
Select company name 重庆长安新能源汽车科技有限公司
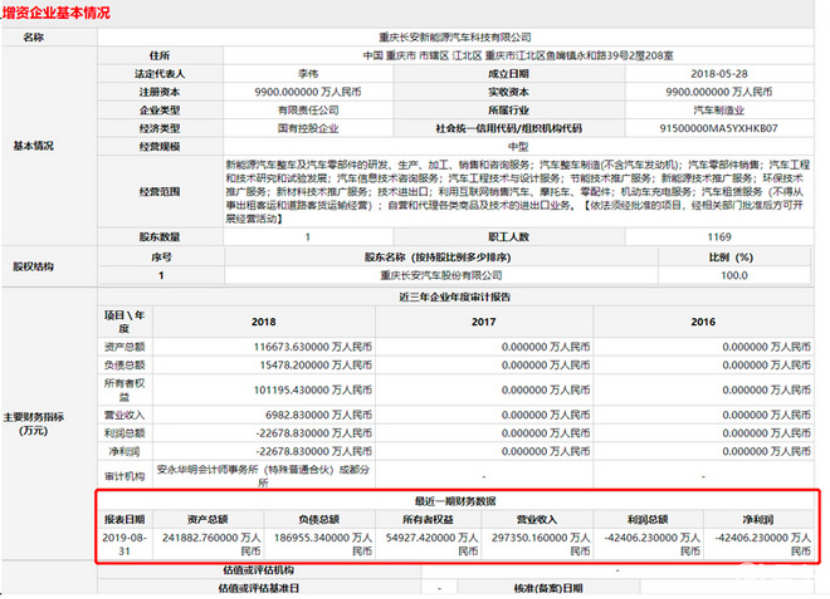(455, 37)
